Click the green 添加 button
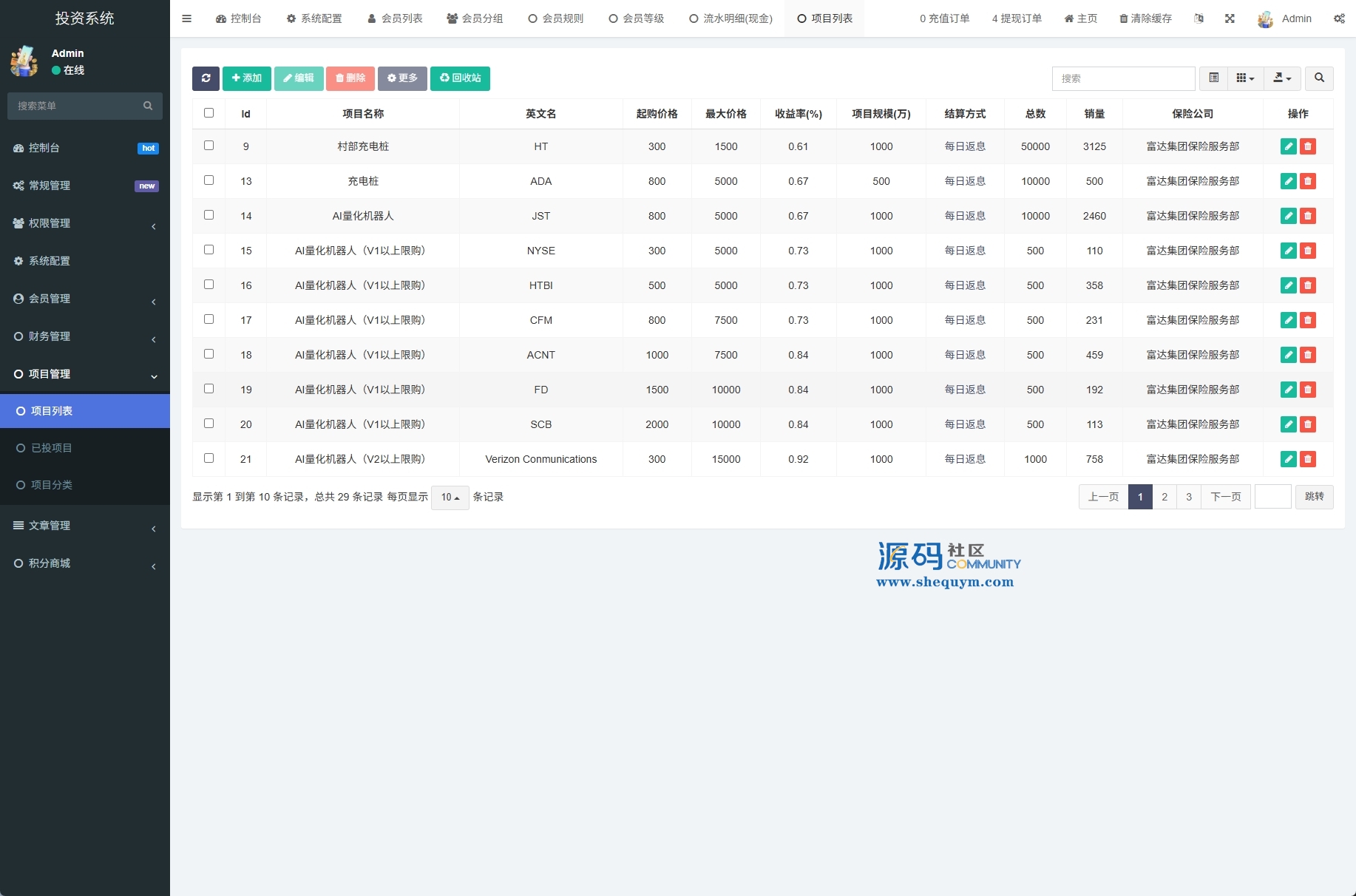The image size is (1356, 896). pyautogui.click(x=246, y=78)
